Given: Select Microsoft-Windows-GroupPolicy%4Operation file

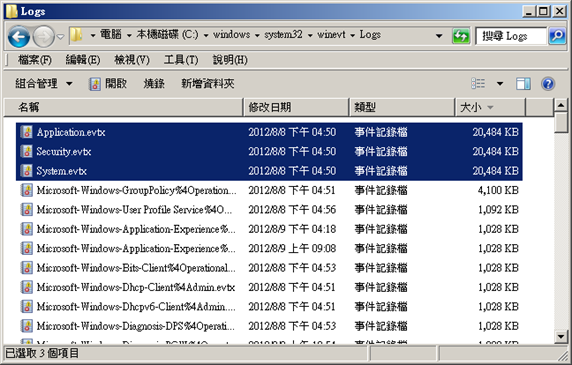Looking at the screenshot, I should coord(136,190).
